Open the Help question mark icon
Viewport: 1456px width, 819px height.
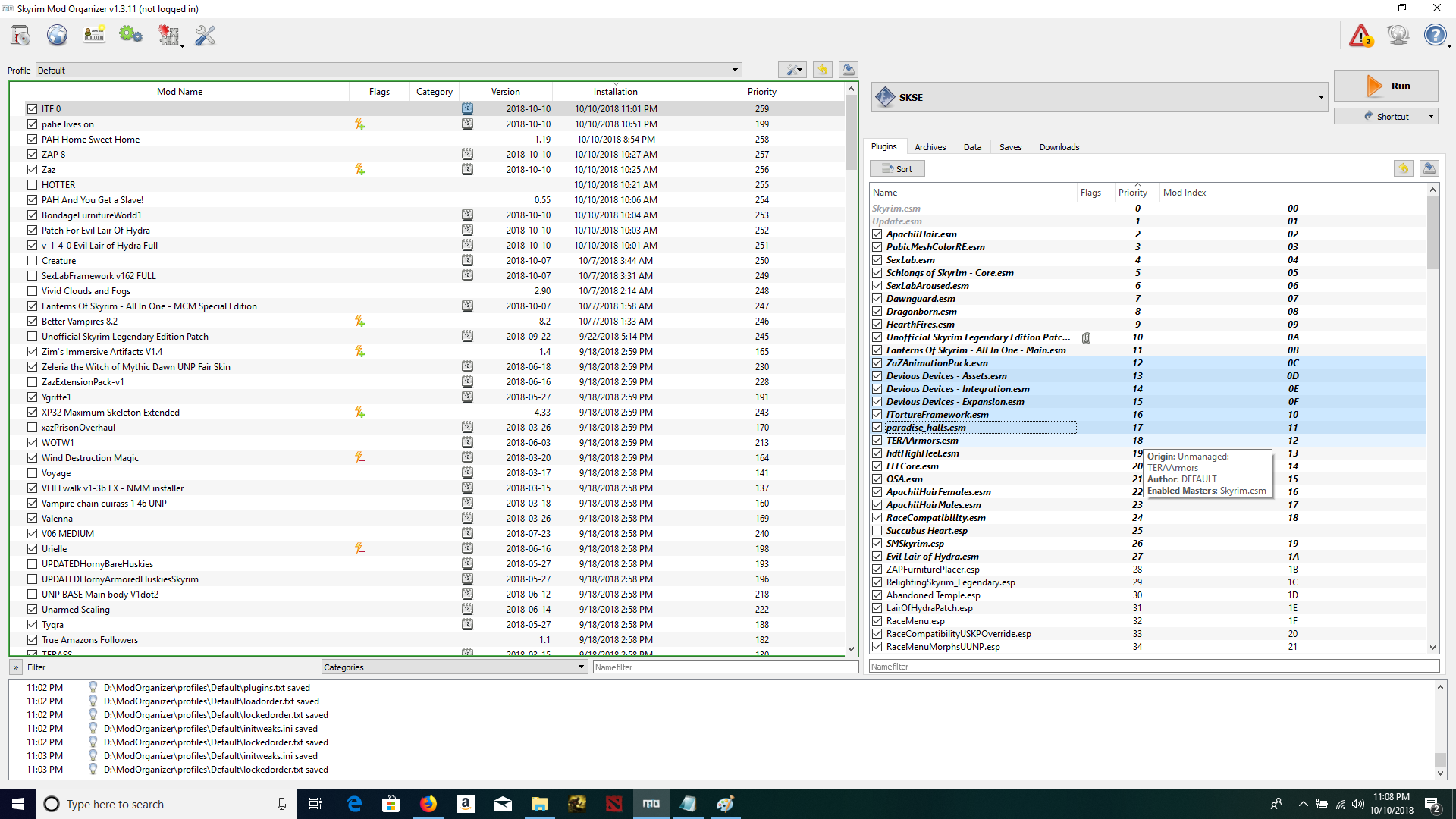tap(1435, 35)
